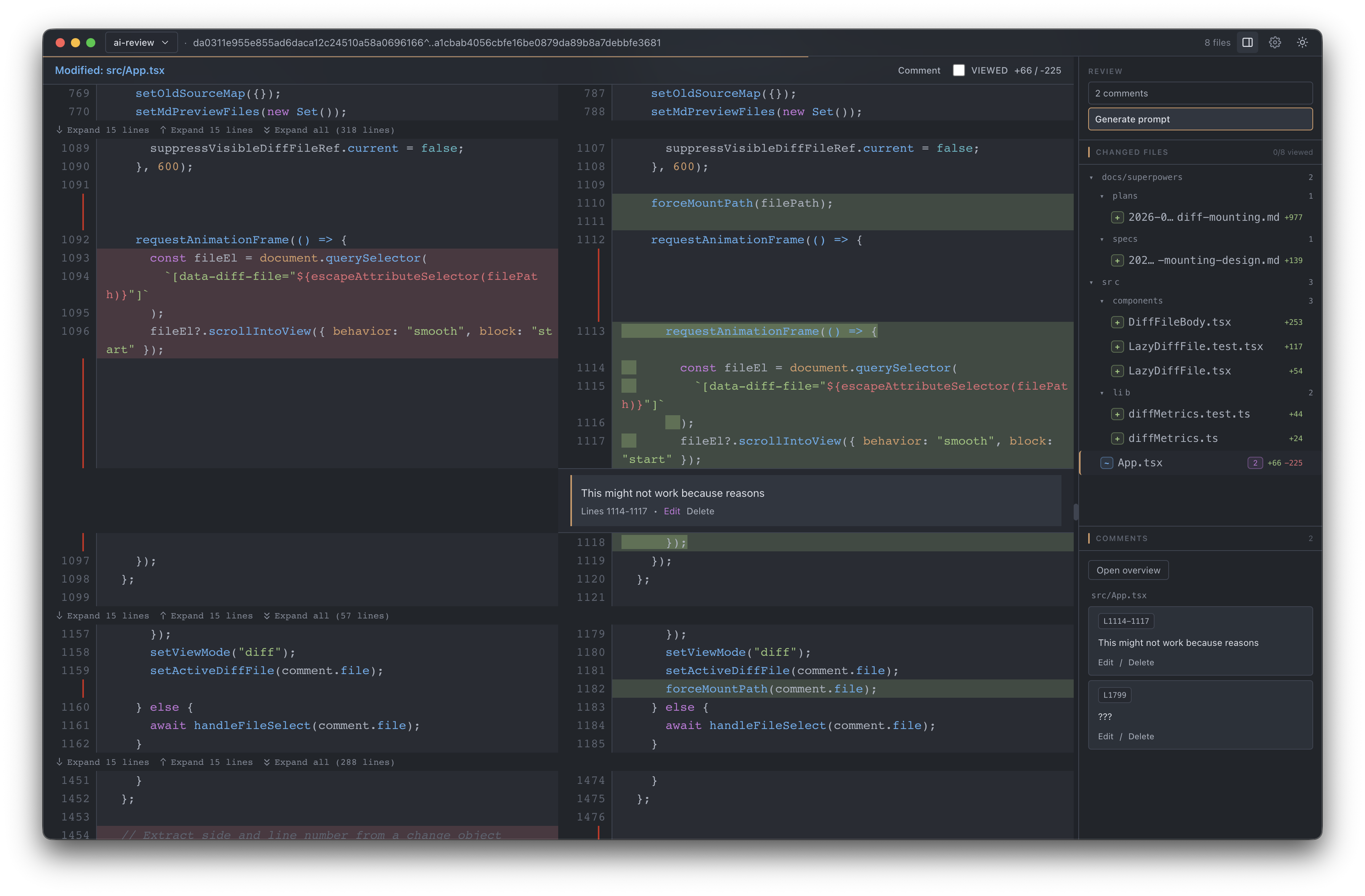The image size is (1365, 896).
Task: Click the 'Modified: src/App.tsx' file header
Action: [x=109, y=71]
